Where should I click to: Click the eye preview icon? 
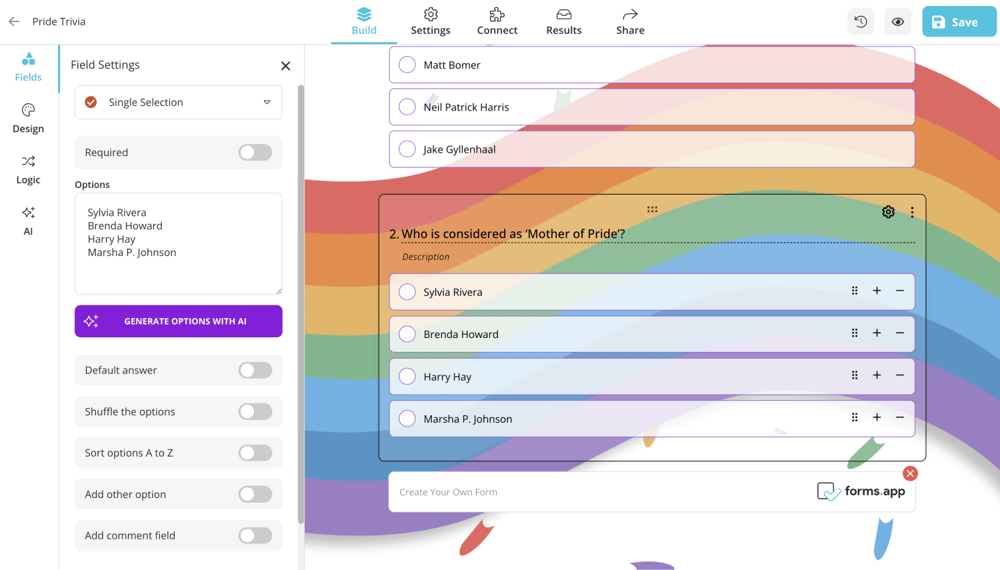click(x=898, y=22)
